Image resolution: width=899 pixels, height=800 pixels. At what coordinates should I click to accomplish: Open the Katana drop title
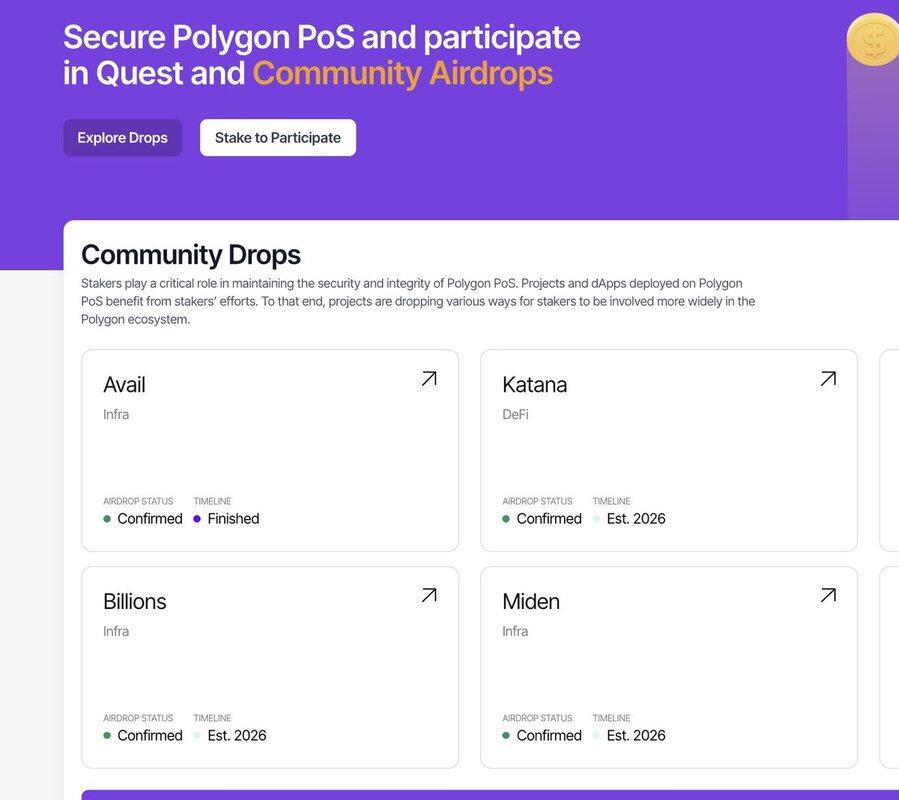coord(534,385)
